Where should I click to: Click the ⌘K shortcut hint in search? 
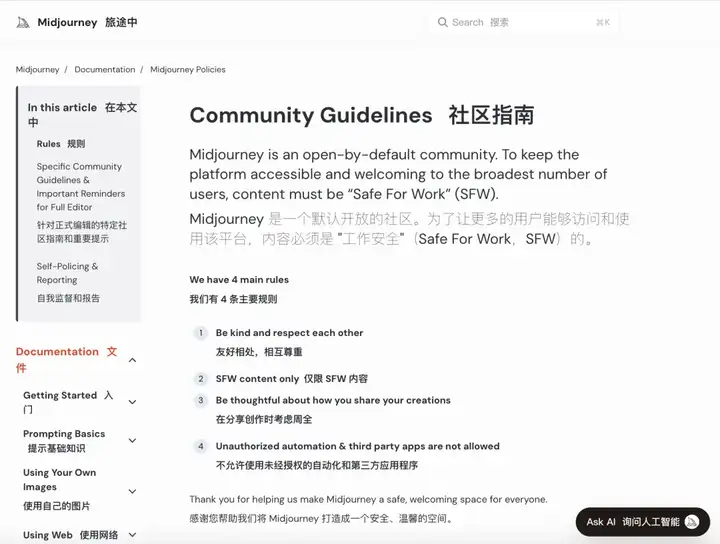point(603,22)
